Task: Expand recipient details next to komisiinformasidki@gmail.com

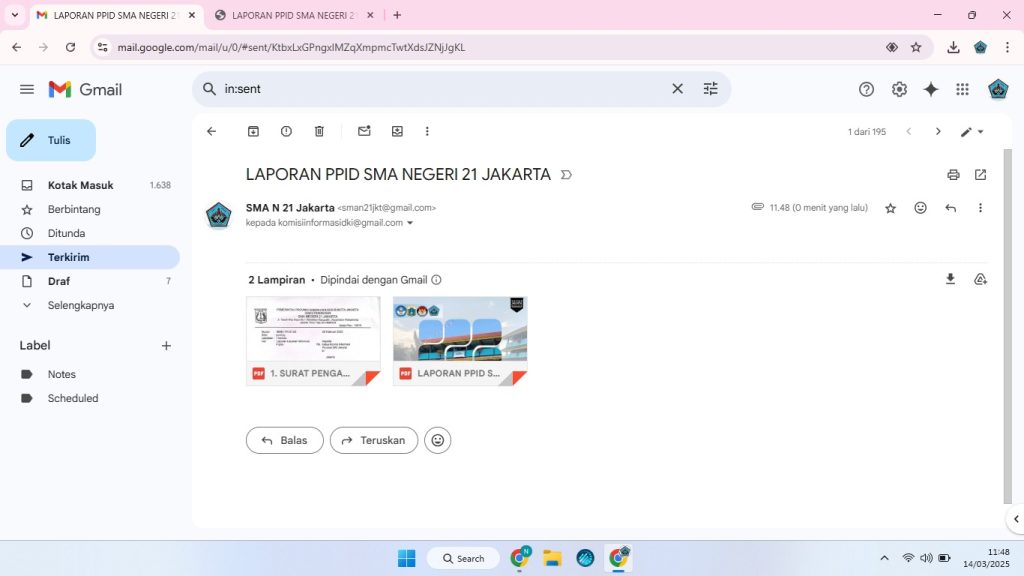Action: pyautogui.click(x=410, y=223)
